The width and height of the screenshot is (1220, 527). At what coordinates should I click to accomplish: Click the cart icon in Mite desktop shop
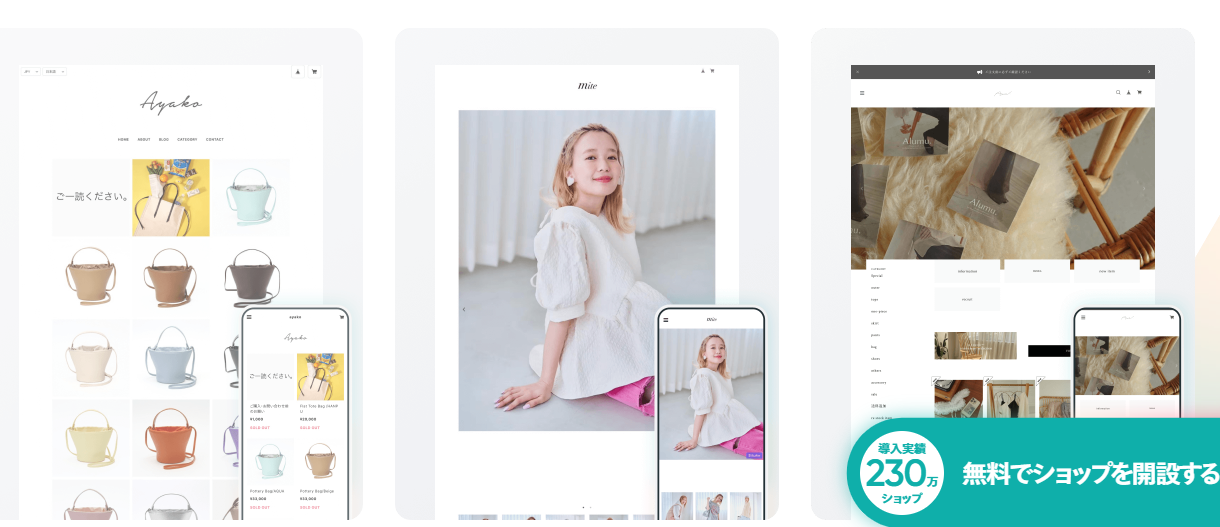coord(712,71)
